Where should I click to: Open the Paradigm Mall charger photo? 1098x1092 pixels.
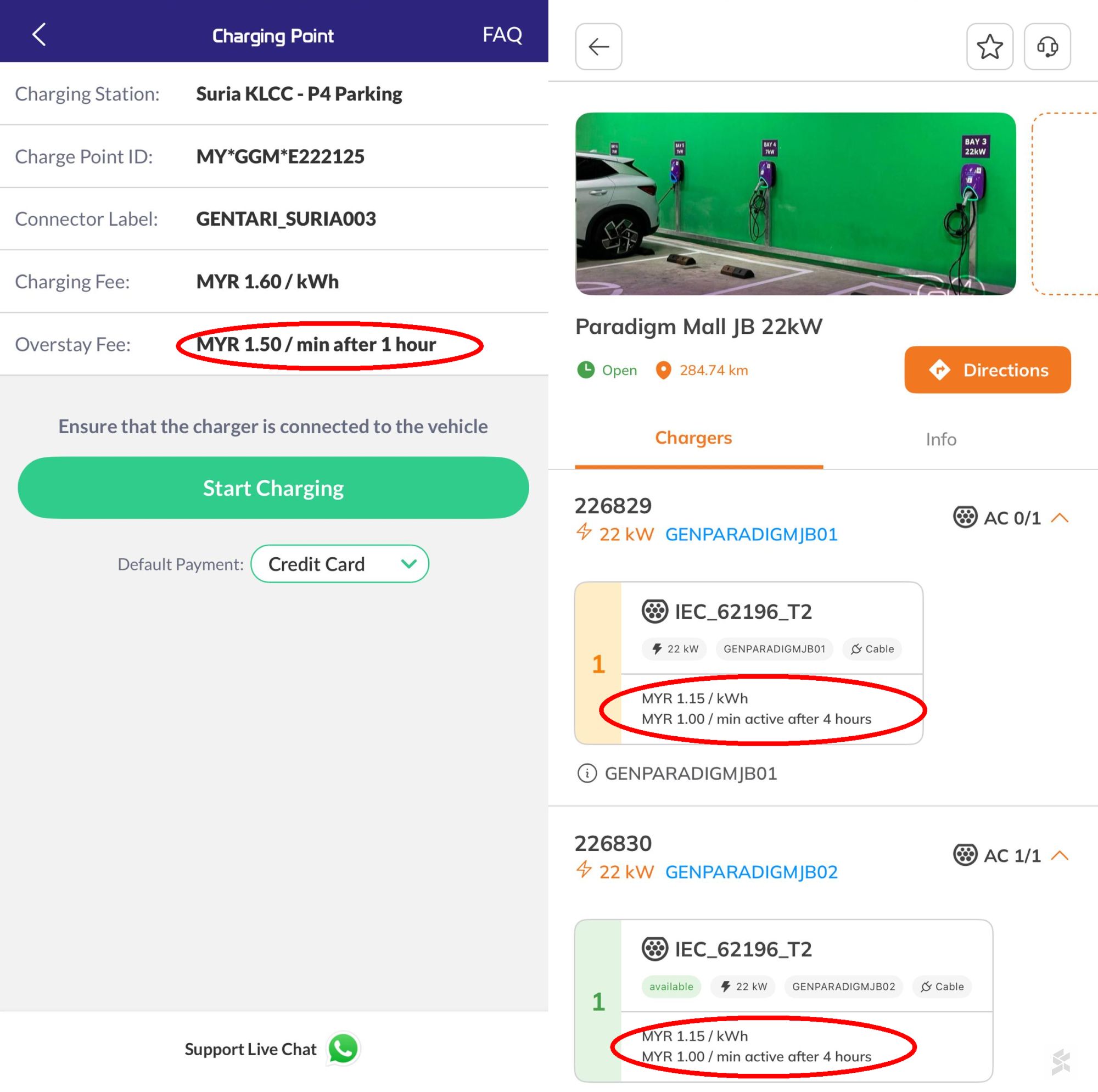[x=795, y=204]
